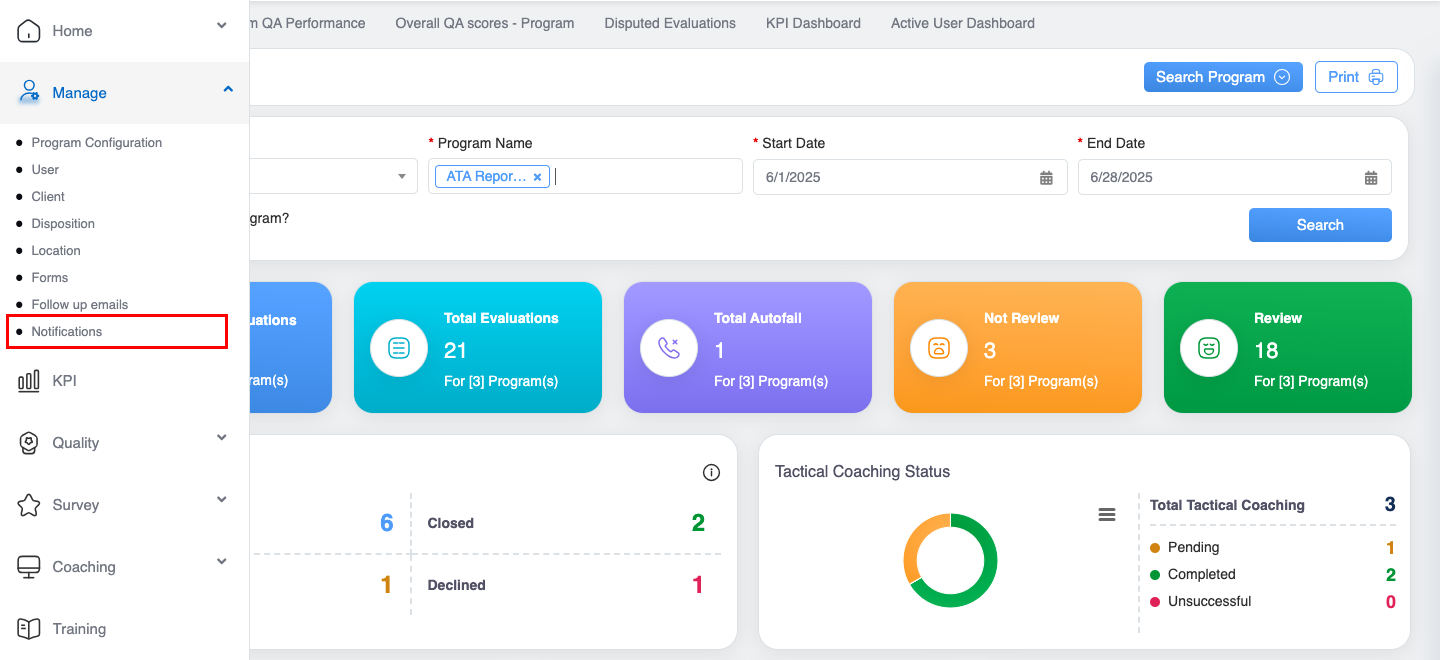Open the End Date calendar icon
The image size is (1440, 660).
coord(1371,178)
